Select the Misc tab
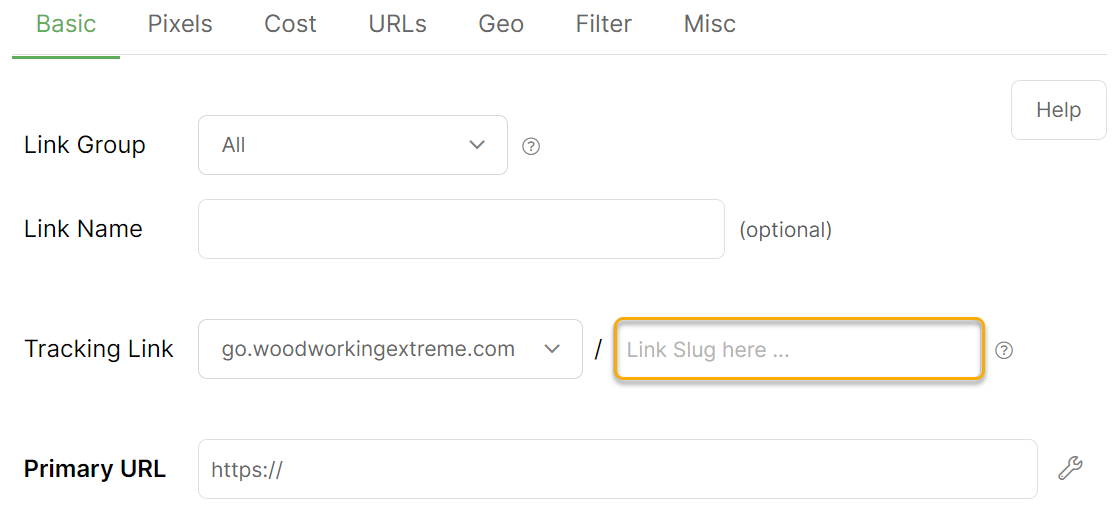The width and height of the screenshot is (1115, 510). click(710, 25)
